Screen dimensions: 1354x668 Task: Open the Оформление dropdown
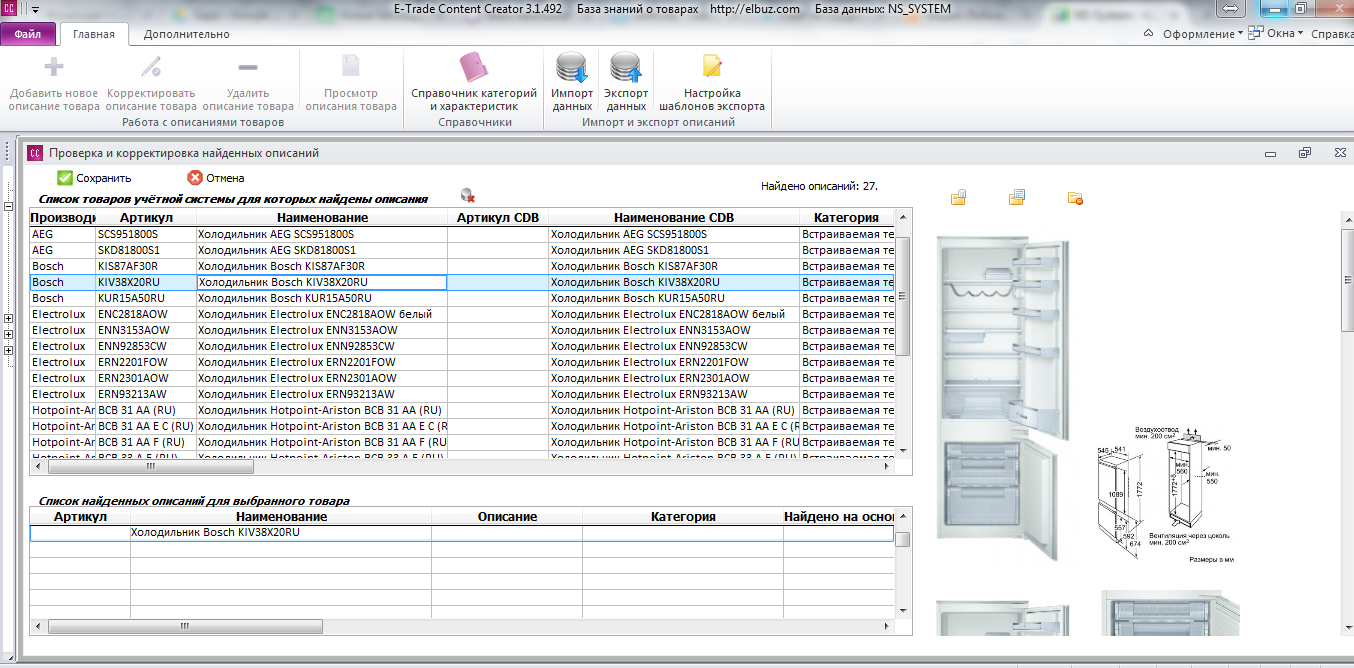[x=1202, y=34]
